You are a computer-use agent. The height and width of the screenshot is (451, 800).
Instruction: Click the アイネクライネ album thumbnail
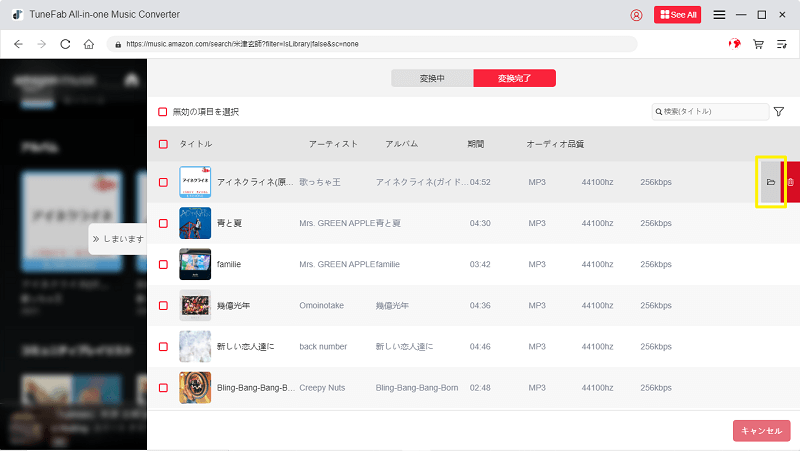(195, 182)
